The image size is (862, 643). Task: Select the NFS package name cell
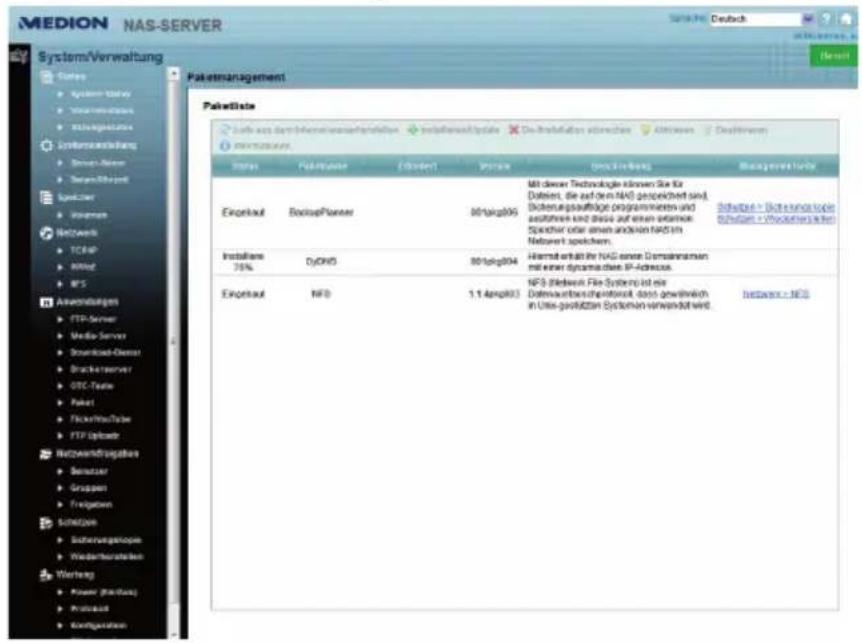[321, 294]
